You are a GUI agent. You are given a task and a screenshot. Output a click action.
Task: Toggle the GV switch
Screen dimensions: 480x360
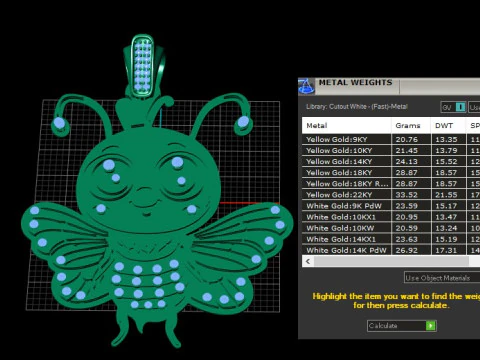453,107
